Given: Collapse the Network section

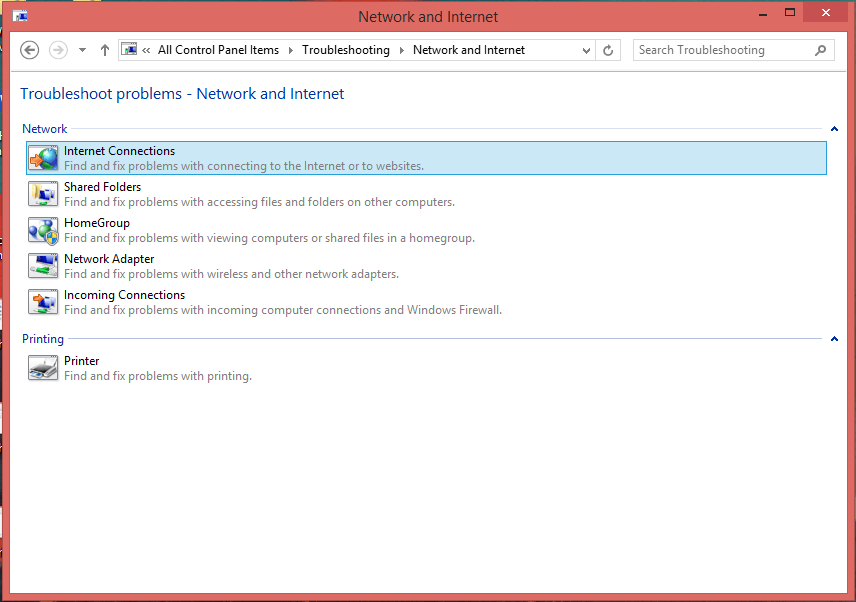Looking at the screenshot, I should pos(834,129).
